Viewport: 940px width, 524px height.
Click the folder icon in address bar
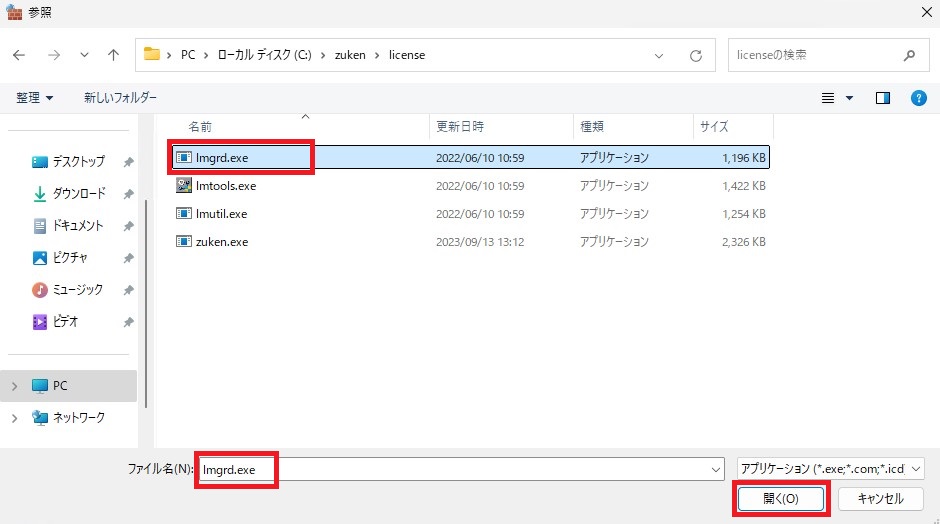pos(152,55)
